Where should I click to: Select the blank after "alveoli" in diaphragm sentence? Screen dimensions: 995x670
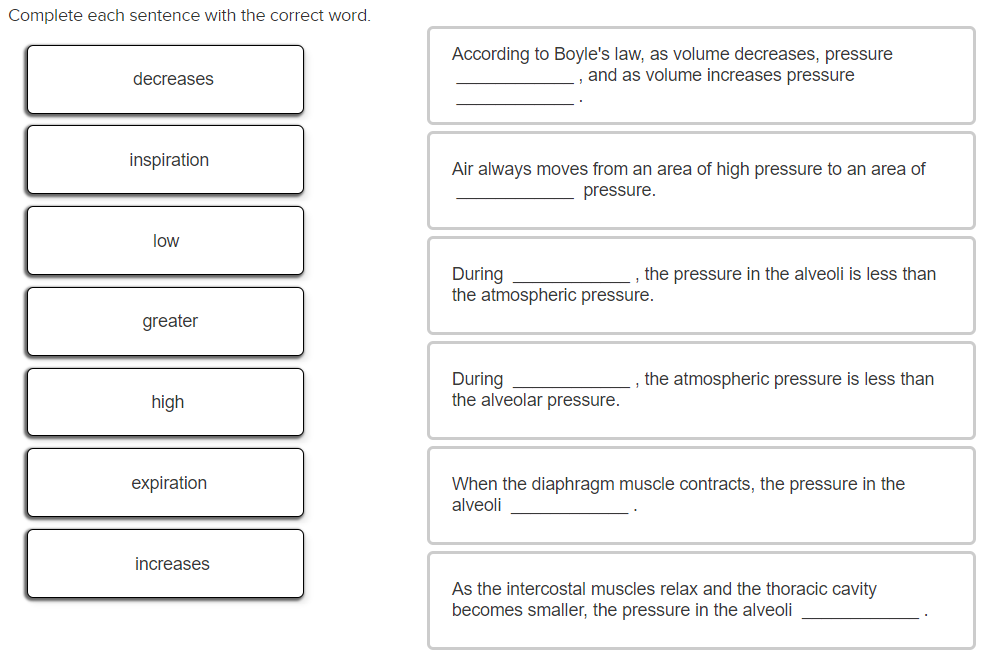tap(569, 508)
